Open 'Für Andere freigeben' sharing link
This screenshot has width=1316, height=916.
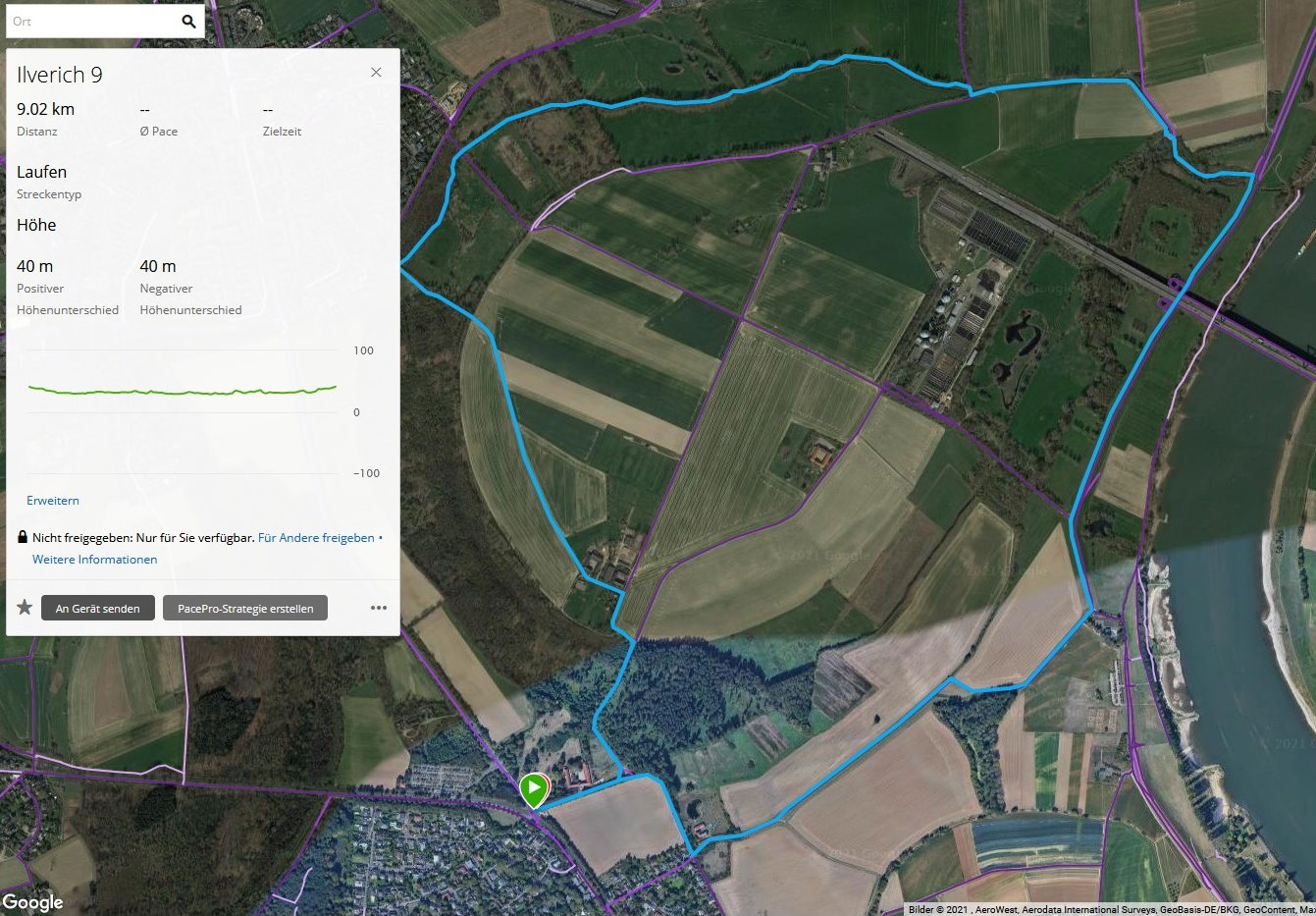[x=316, y=538]
